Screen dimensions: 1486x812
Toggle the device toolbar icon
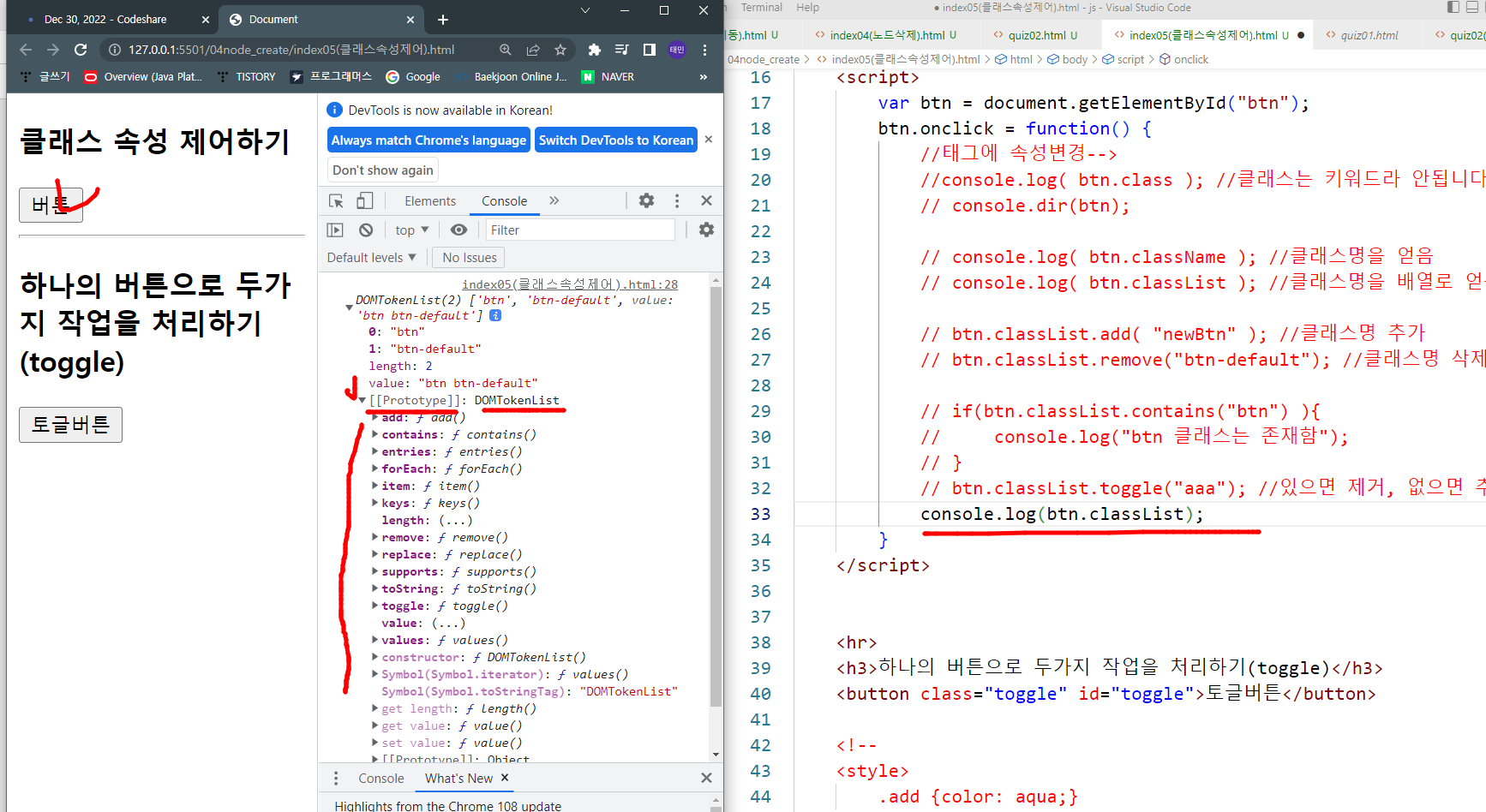pyautogui.click(x=365, y=200)
